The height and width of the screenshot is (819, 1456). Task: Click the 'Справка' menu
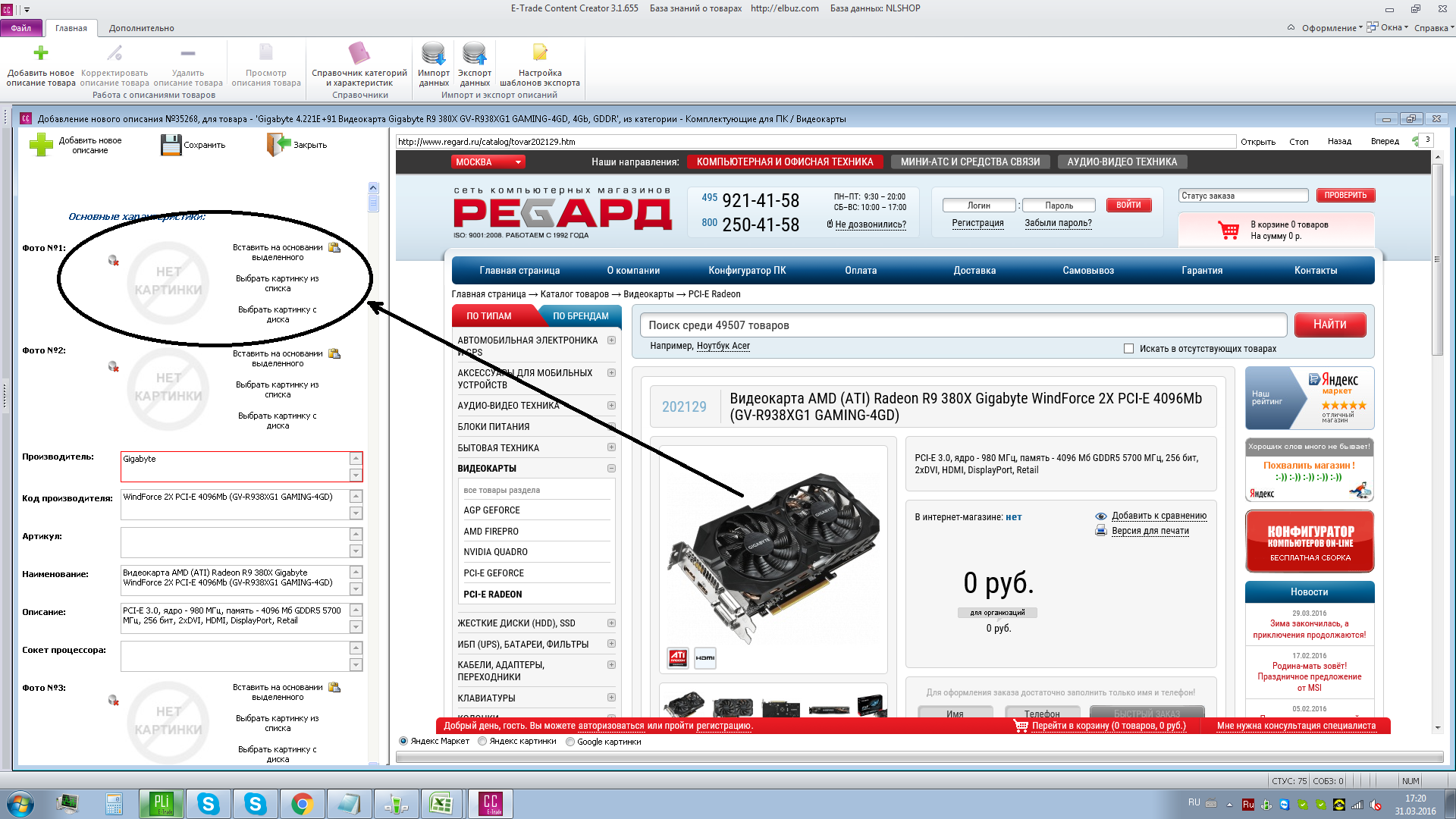tap(1433, 28)
